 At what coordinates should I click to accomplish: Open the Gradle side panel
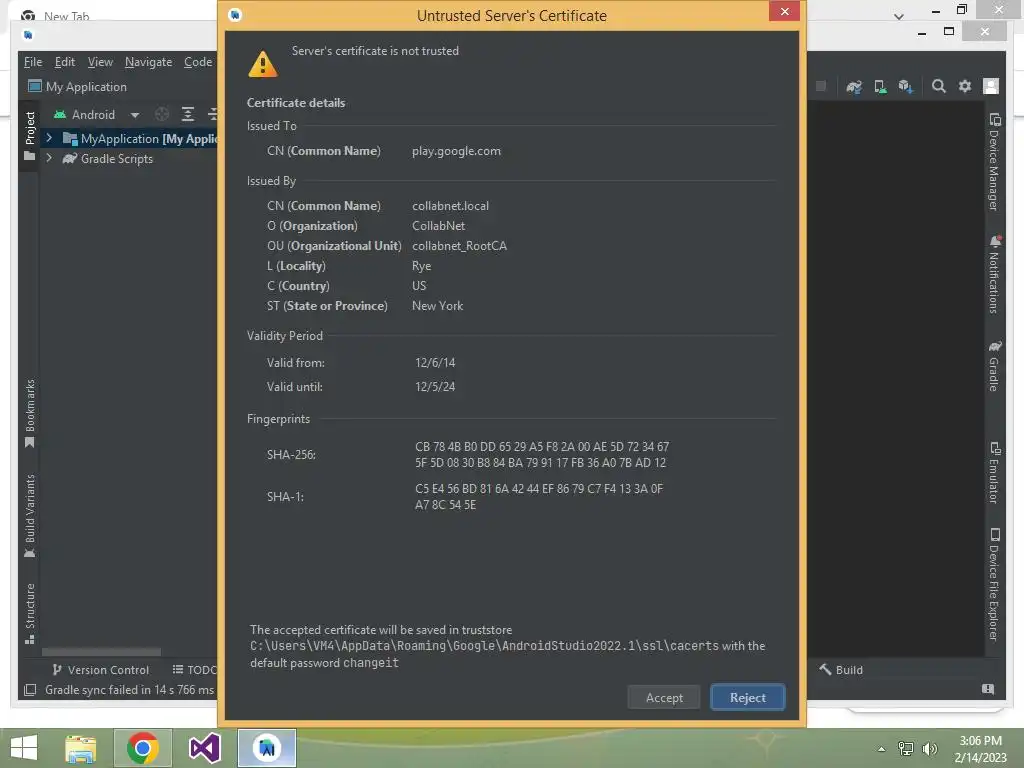coord(994,366)
